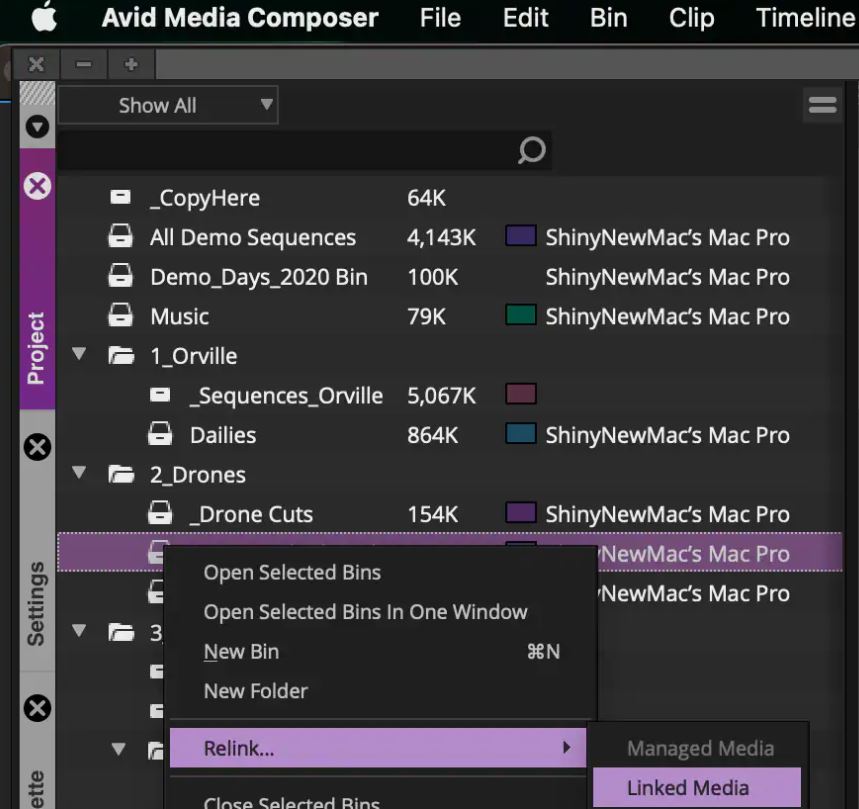Screen dimensions: 859x809
Task: Select the _CopyHere bin icon
Action: tap(121, 197)
